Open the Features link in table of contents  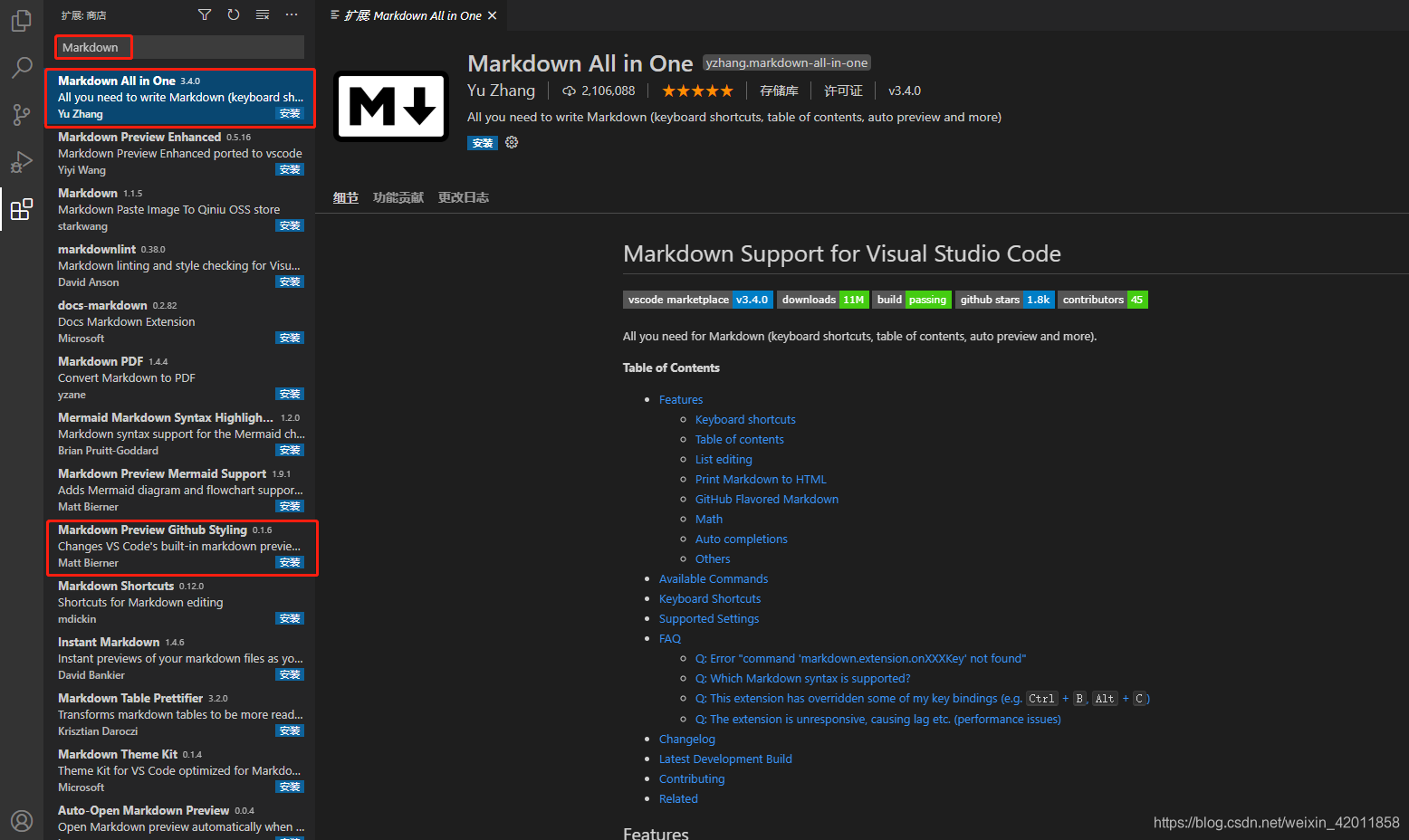(681, 399)
